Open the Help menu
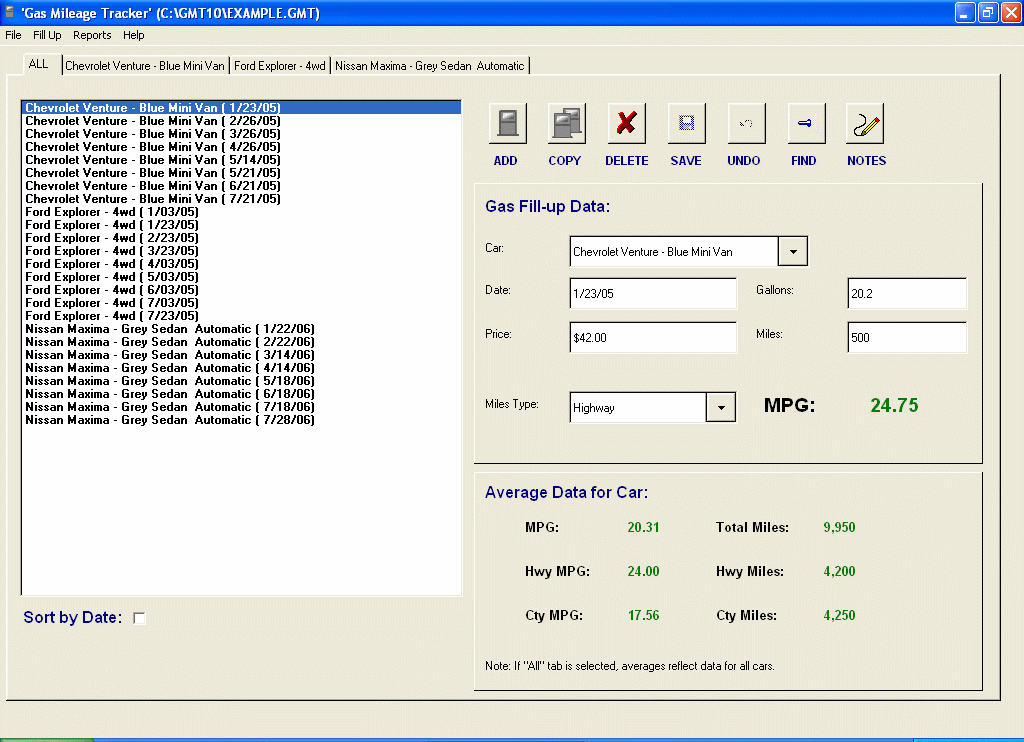The height and width of the screenshot is (742, 1024). (x=133, y=35)
